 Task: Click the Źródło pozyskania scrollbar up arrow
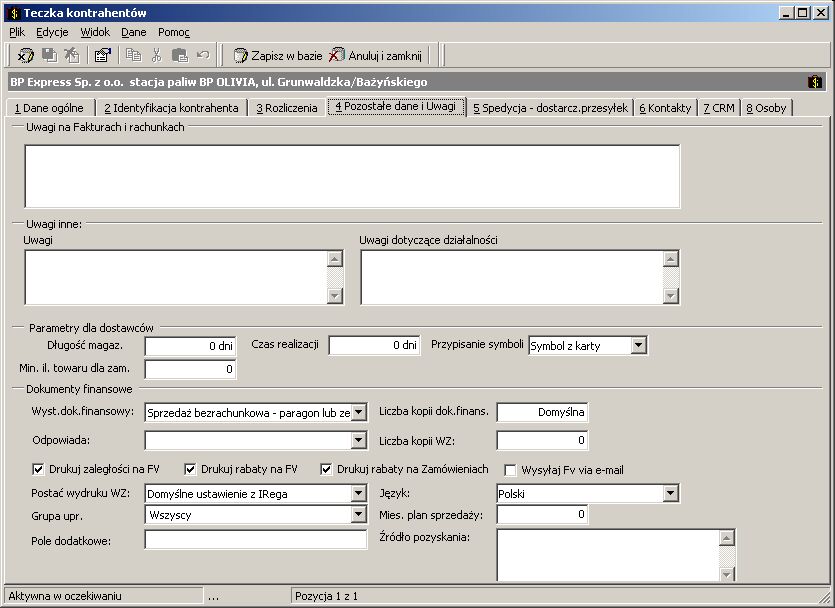pyautogui.click(x=727, y=538)
